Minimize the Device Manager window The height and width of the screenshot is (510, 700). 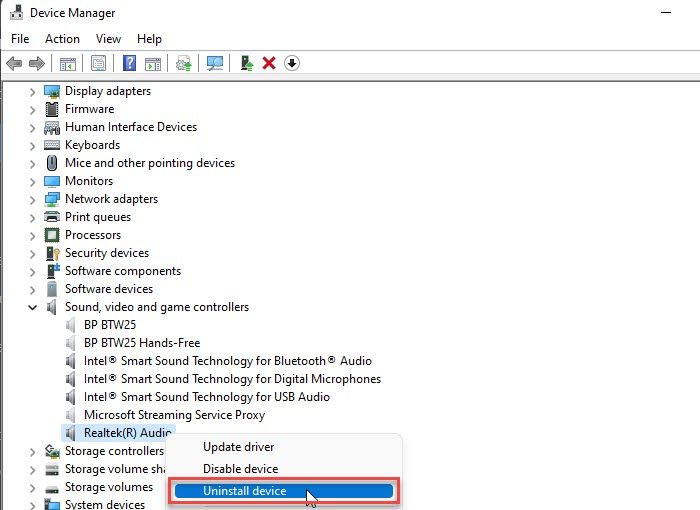[x=666, y=13]
